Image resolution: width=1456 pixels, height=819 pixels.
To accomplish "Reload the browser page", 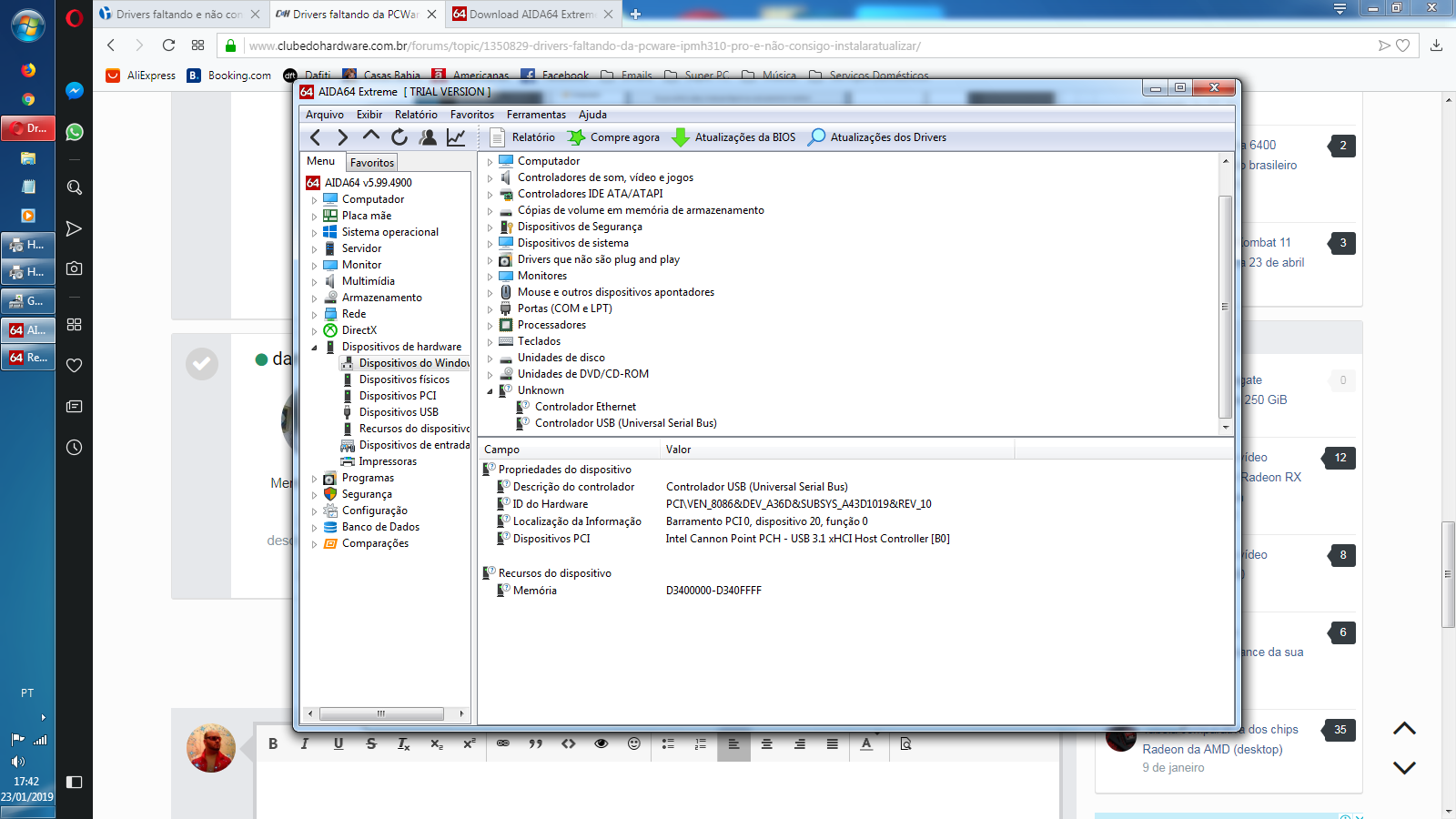I will pos(168,45).
